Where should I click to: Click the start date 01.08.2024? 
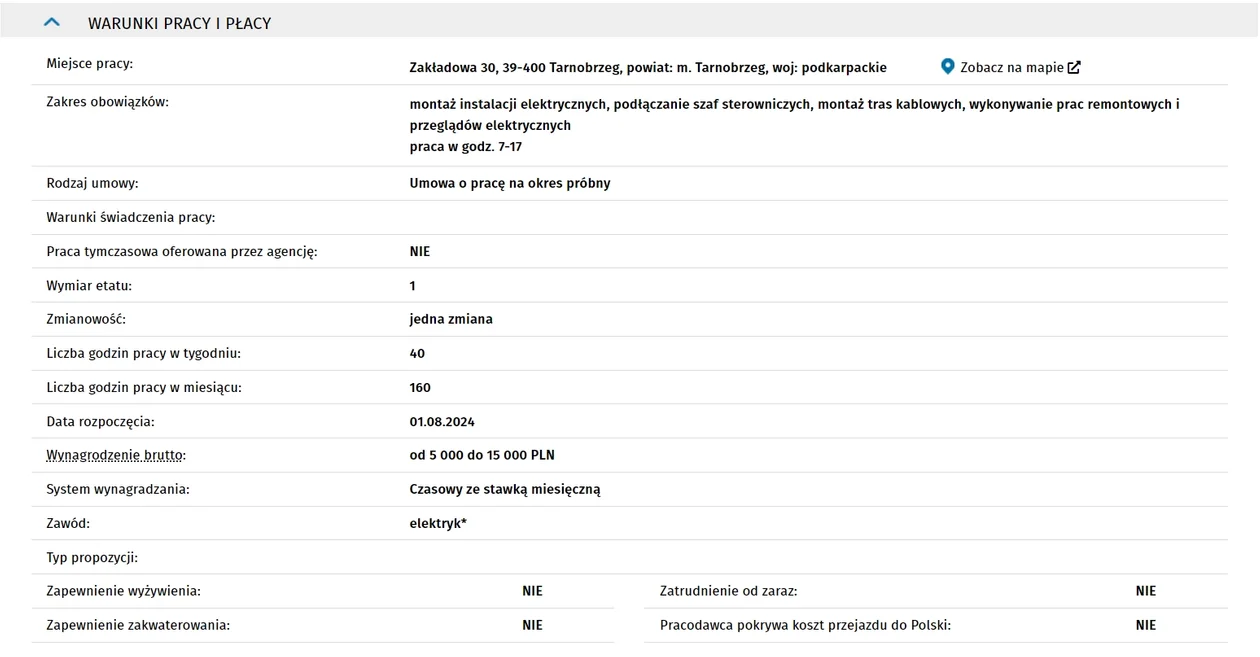tap(442, 422)
